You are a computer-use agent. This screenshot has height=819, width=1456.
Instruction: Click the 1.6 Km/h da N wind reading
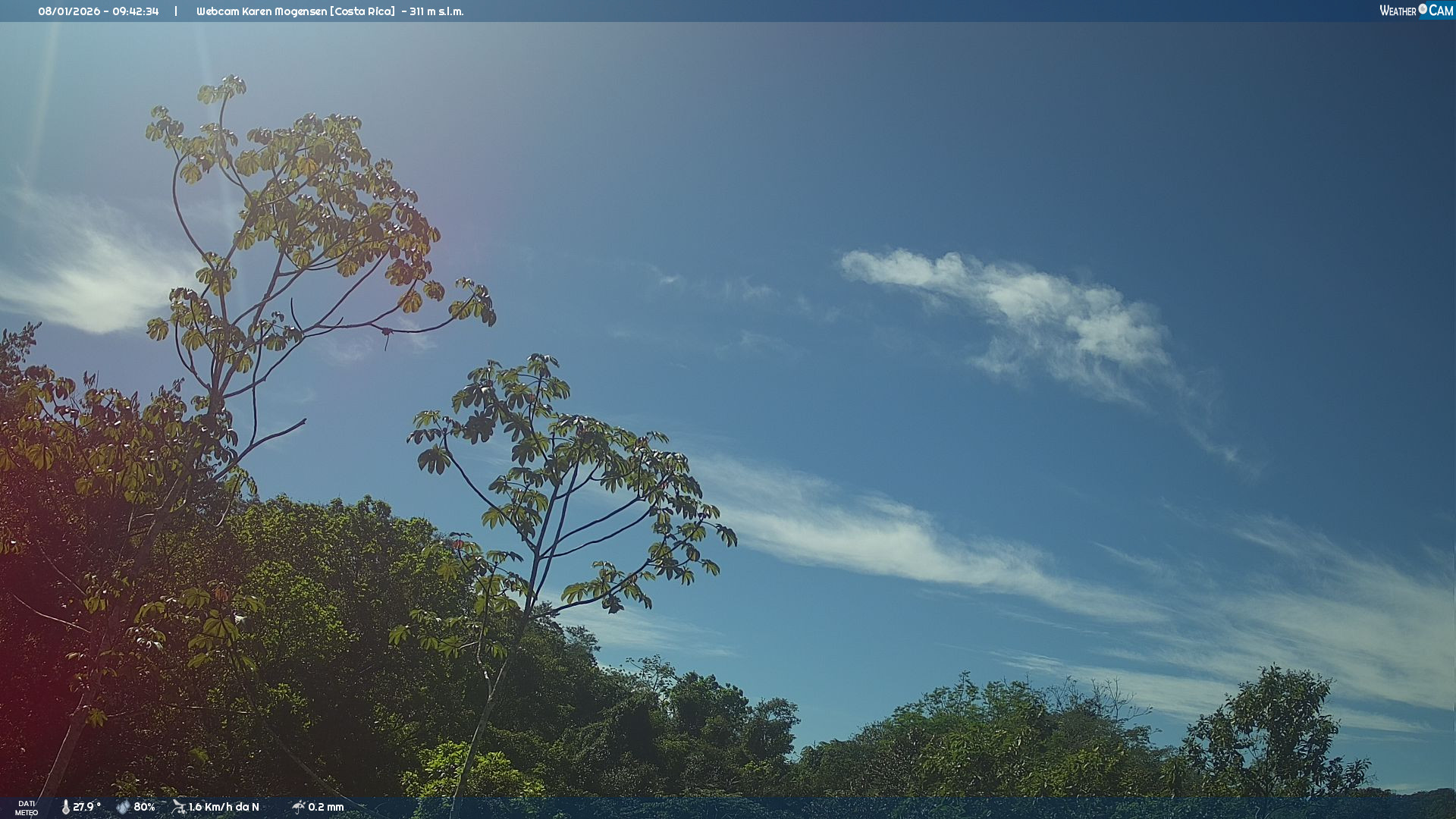(224, 807)
